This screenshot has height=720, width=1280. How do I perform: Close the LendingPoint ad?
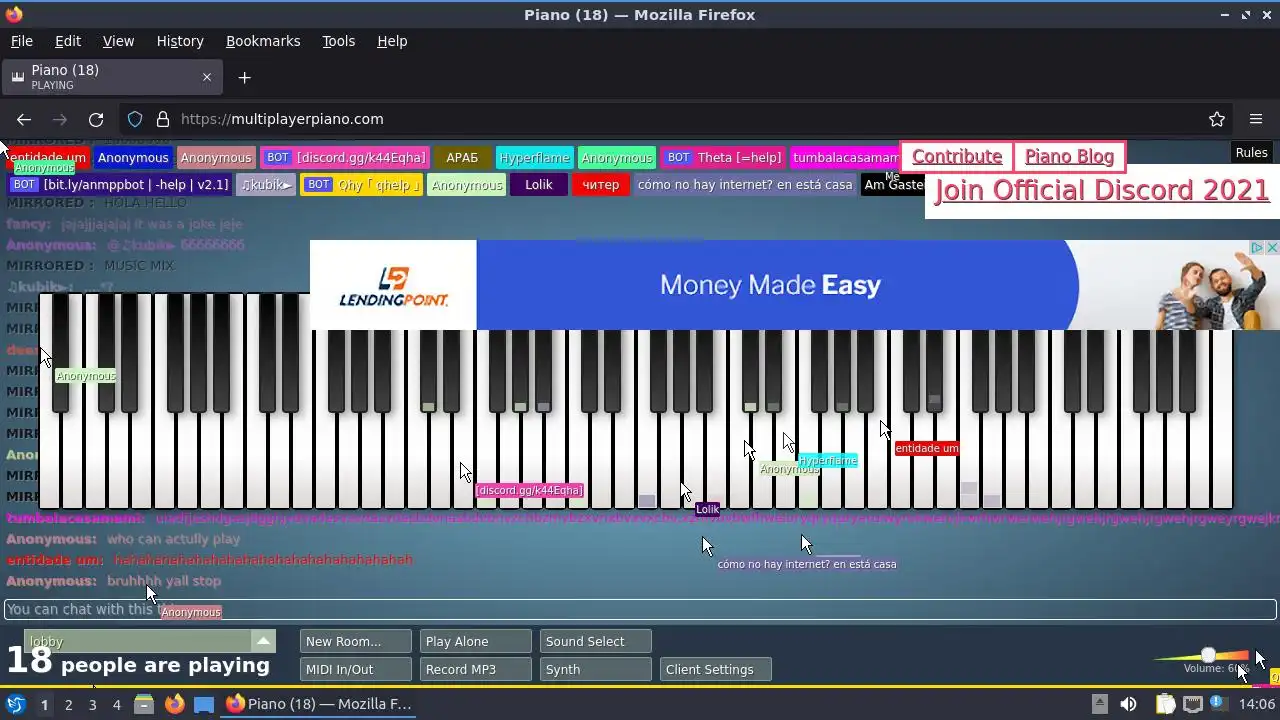coord(1272,247)
